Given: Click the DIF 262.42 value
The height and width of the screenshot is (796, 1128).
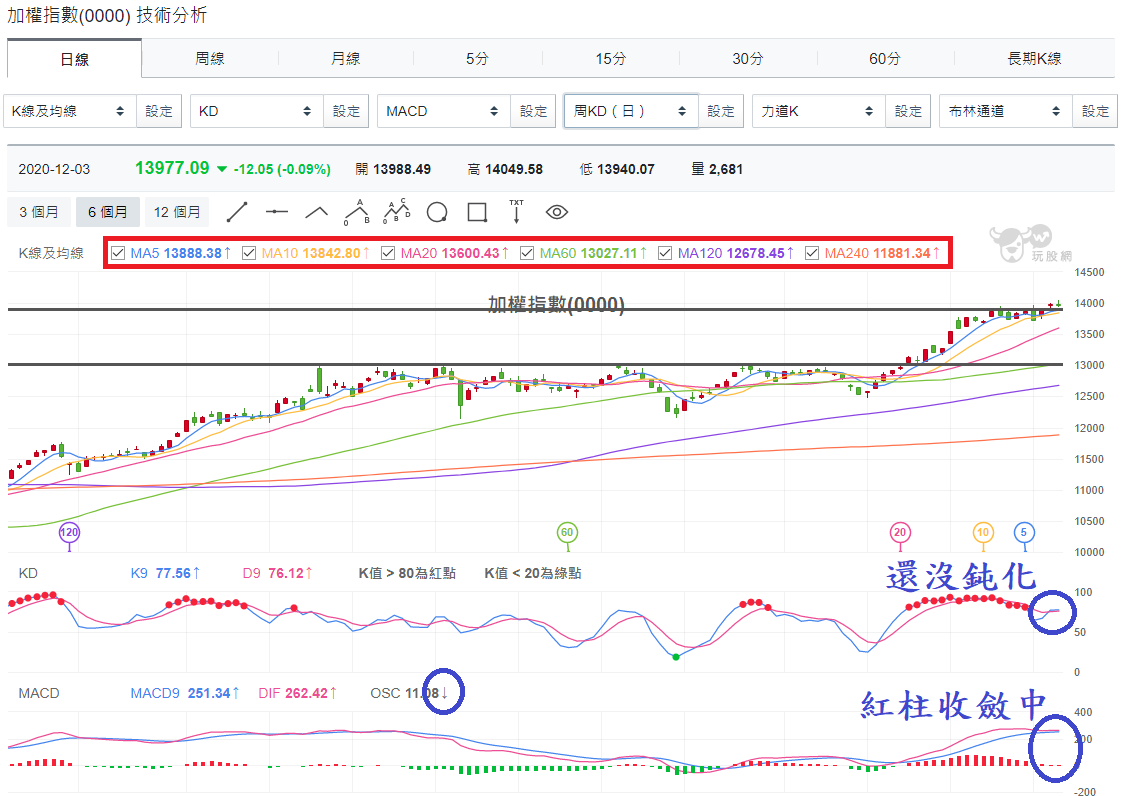Looking at the screenshot, I should 298,693.
